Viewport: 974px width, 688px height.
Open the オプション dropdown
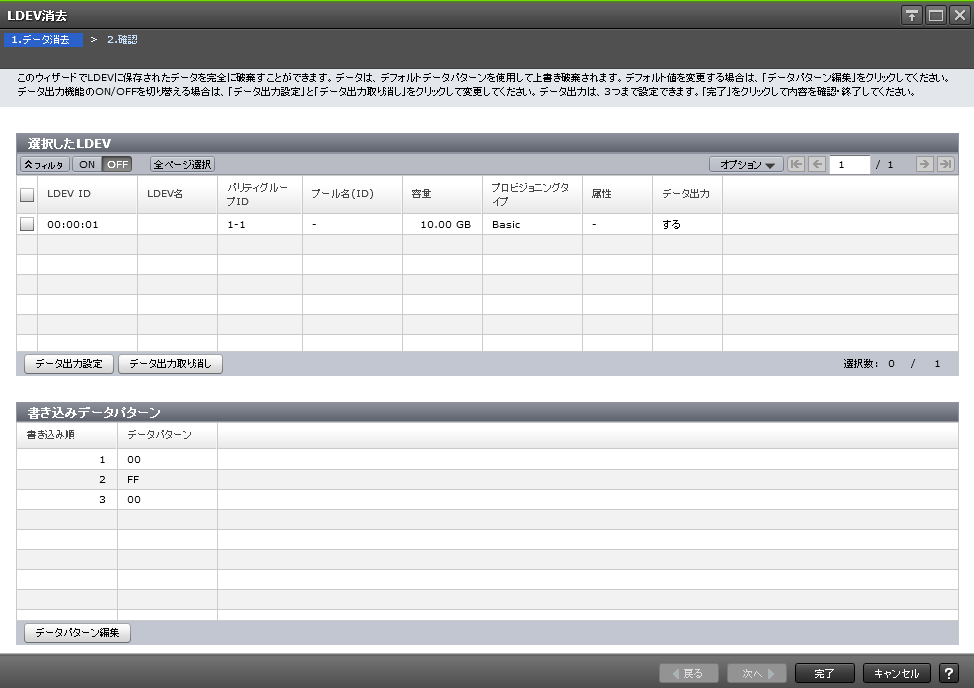(x=746, y=165)
